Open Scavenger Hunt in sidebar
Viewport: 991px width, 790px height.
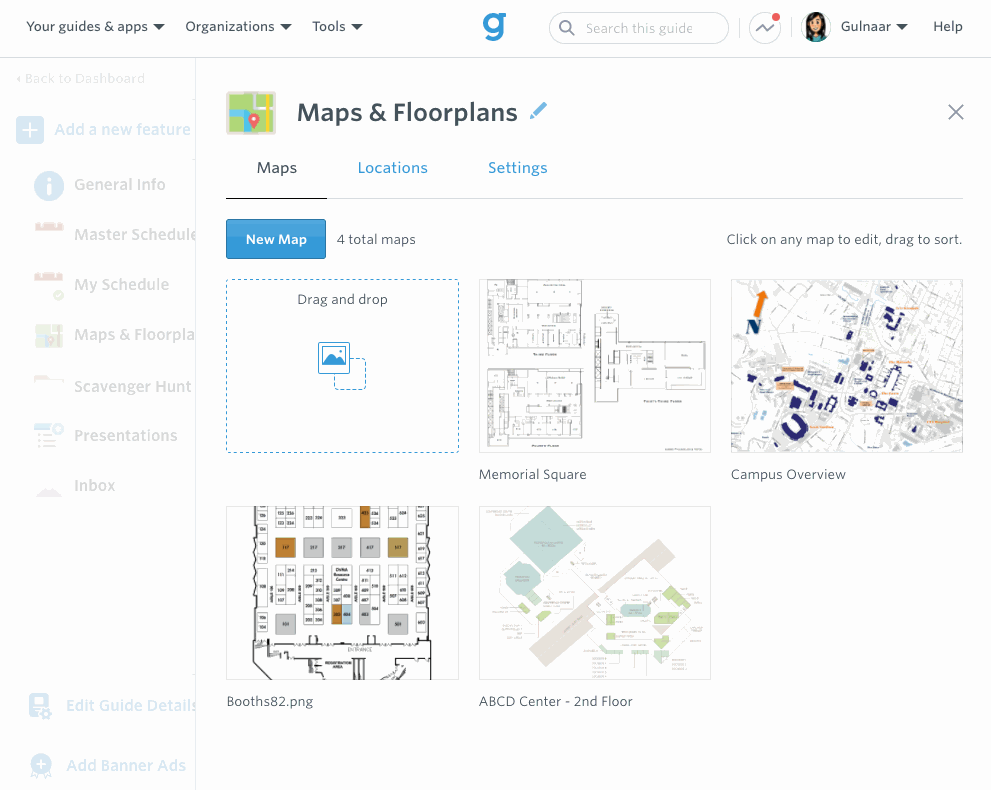(x=133, y=386)
